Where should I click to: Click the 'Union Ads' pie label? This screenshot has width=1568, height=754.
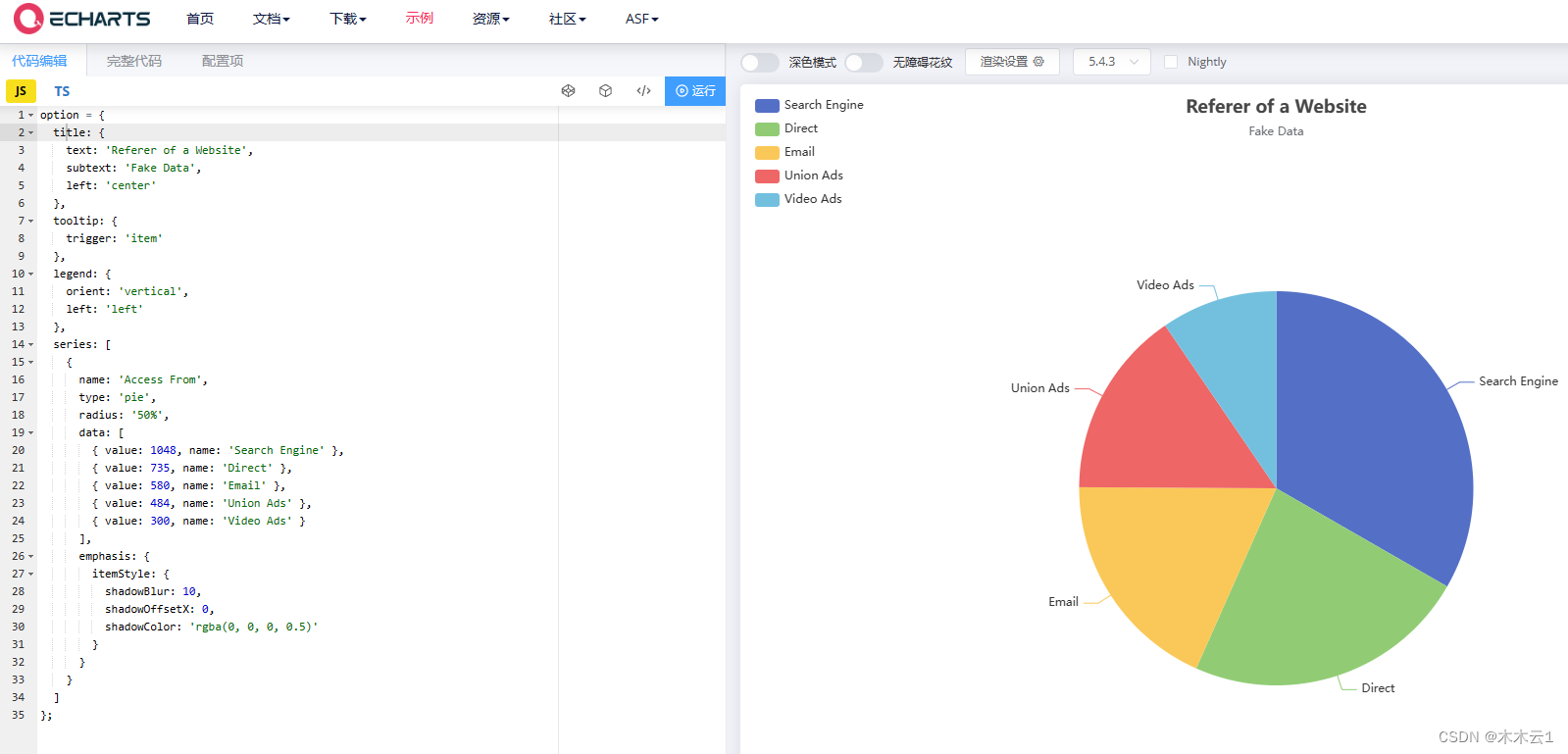pos(1040,388)
